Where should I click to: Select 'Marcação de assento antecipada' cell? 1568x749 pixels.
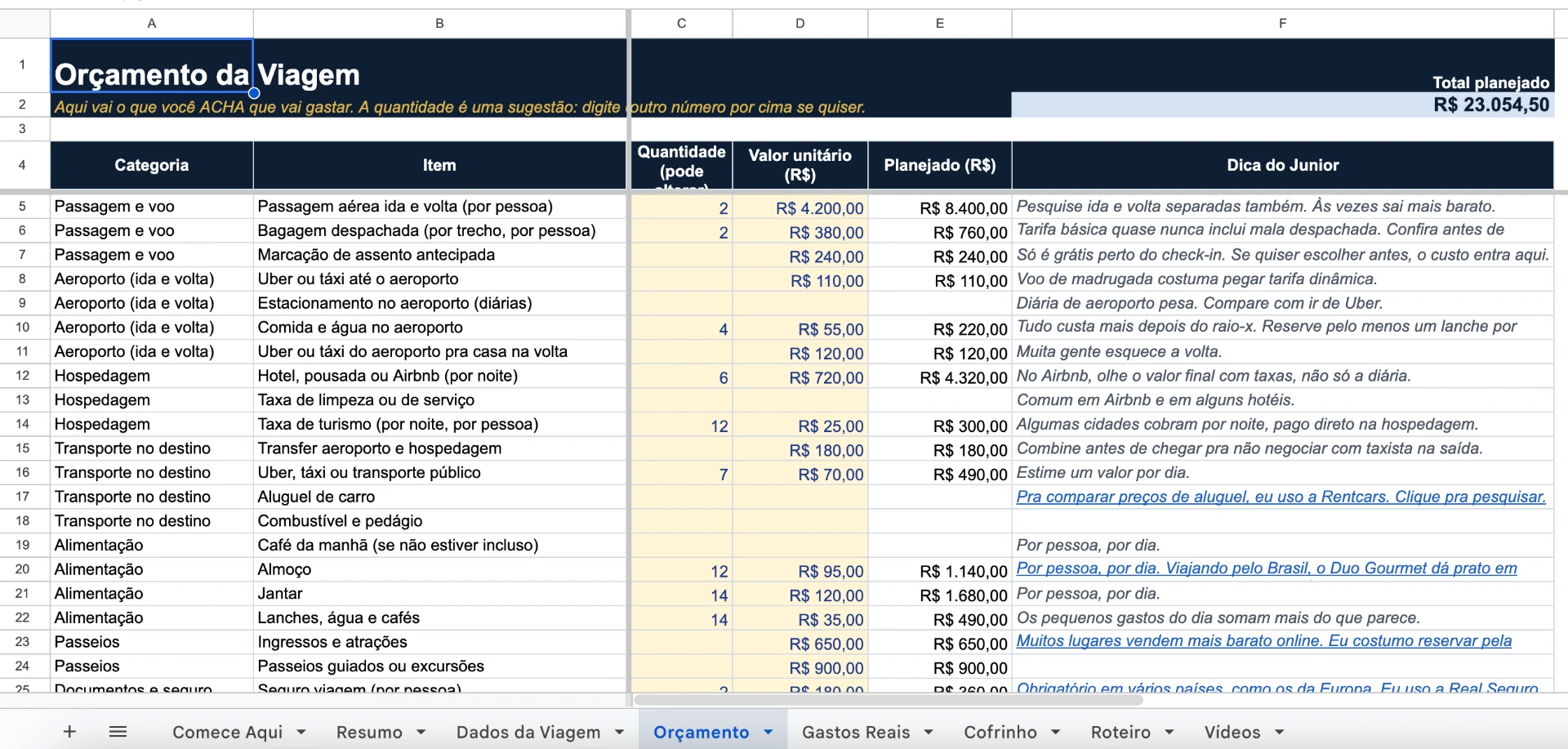439,255
